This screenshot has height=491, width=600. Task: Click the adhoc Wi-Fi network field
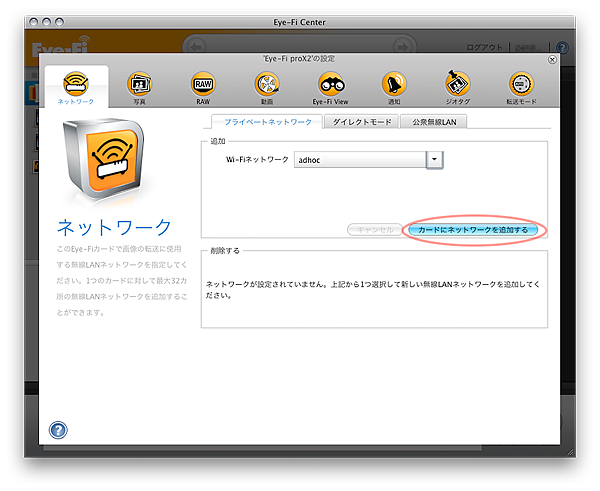pyautogui.click(x=360, y=160)
